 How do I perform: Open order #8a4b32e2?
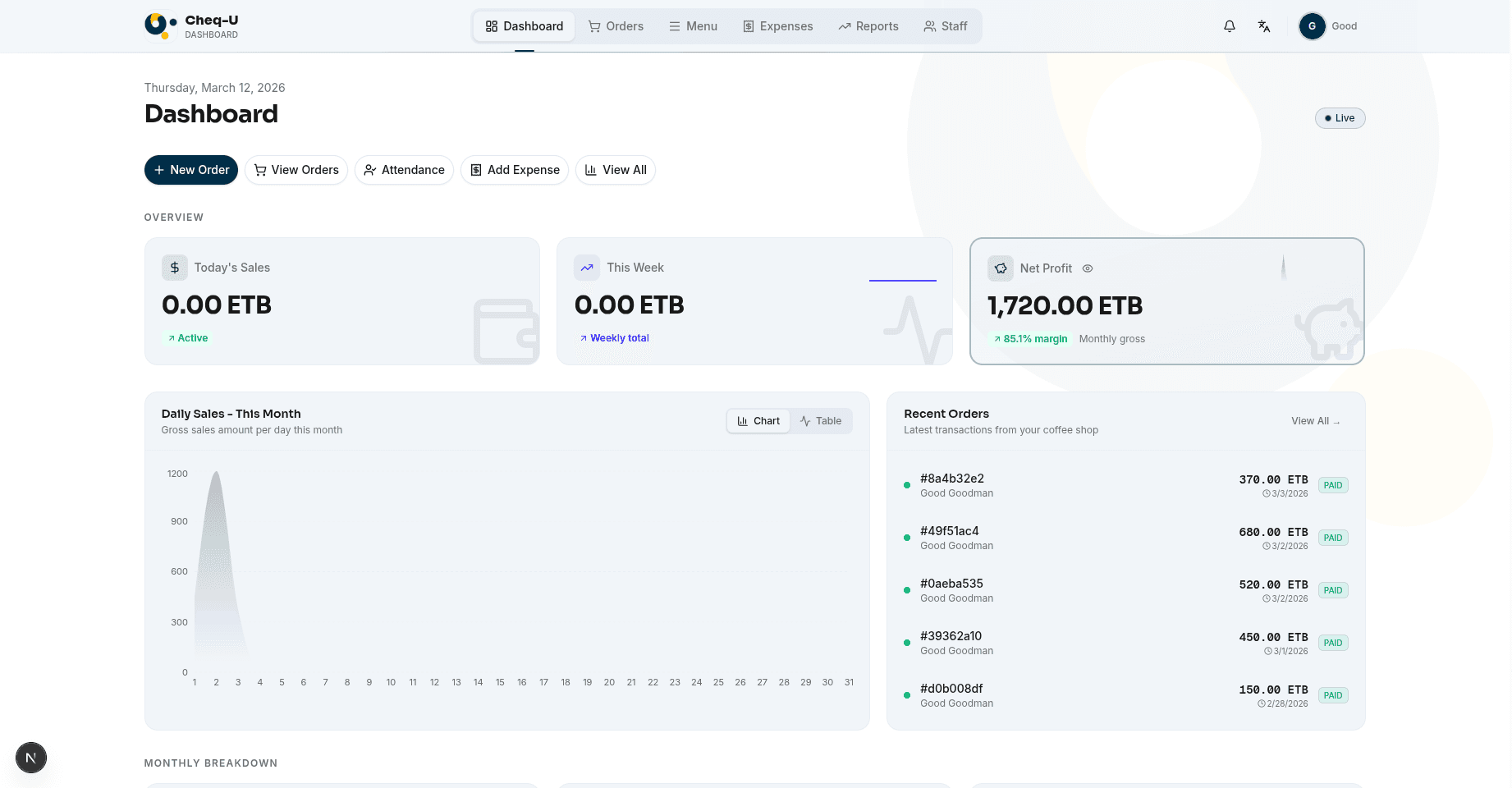1125,485
